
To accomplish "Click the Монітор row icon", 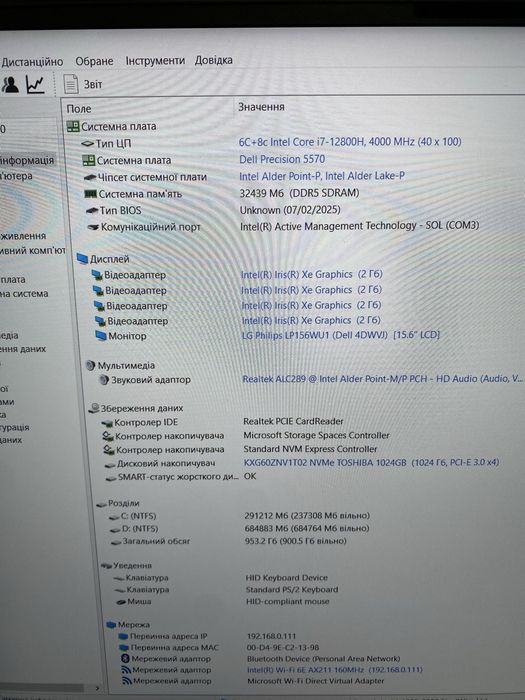I will point(101,336).
